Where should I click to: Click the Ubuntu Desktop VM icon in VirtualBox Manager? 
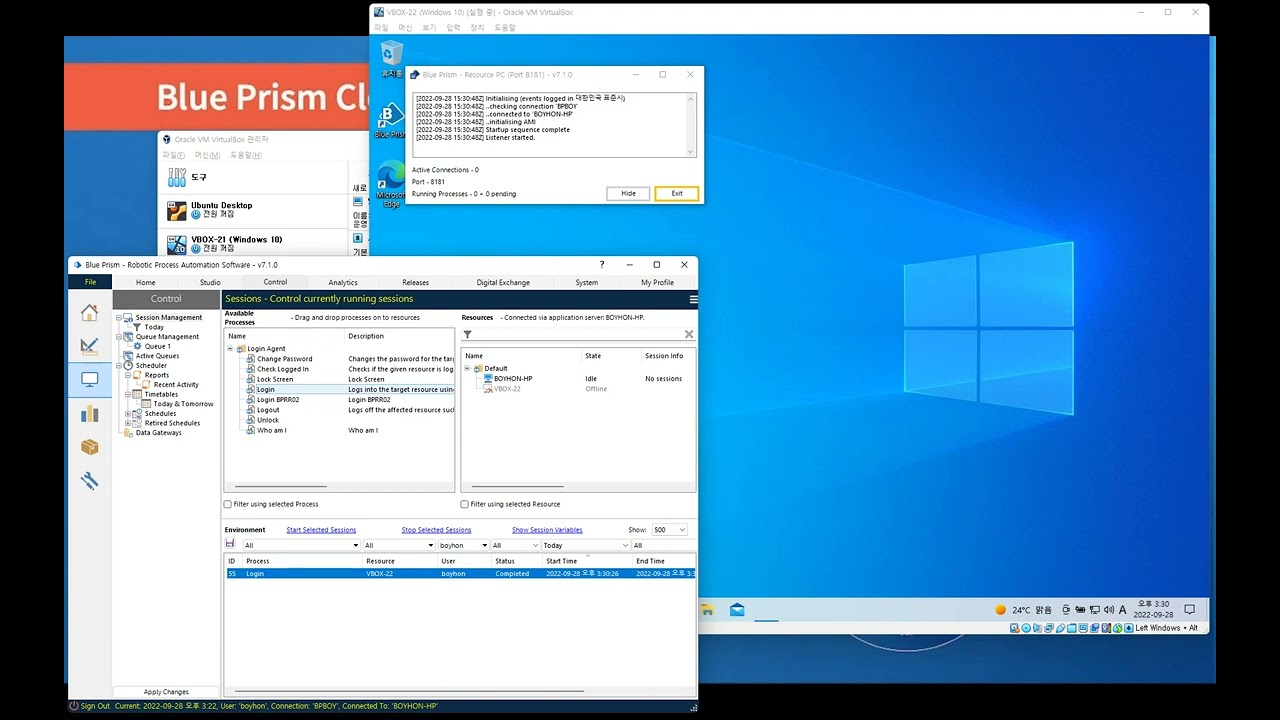[x=177, y=210]
